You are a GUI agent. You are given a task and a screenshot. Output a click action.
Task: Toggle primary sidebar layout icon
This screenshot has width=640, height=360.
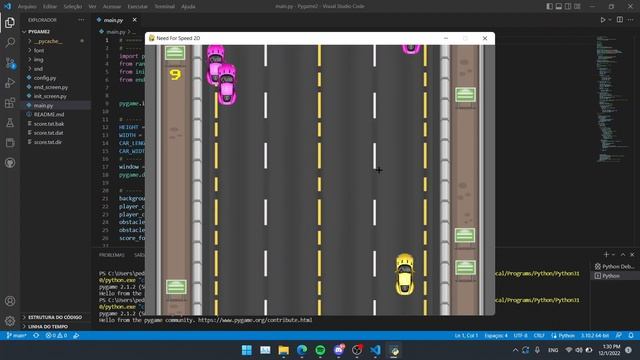point(549,6)
